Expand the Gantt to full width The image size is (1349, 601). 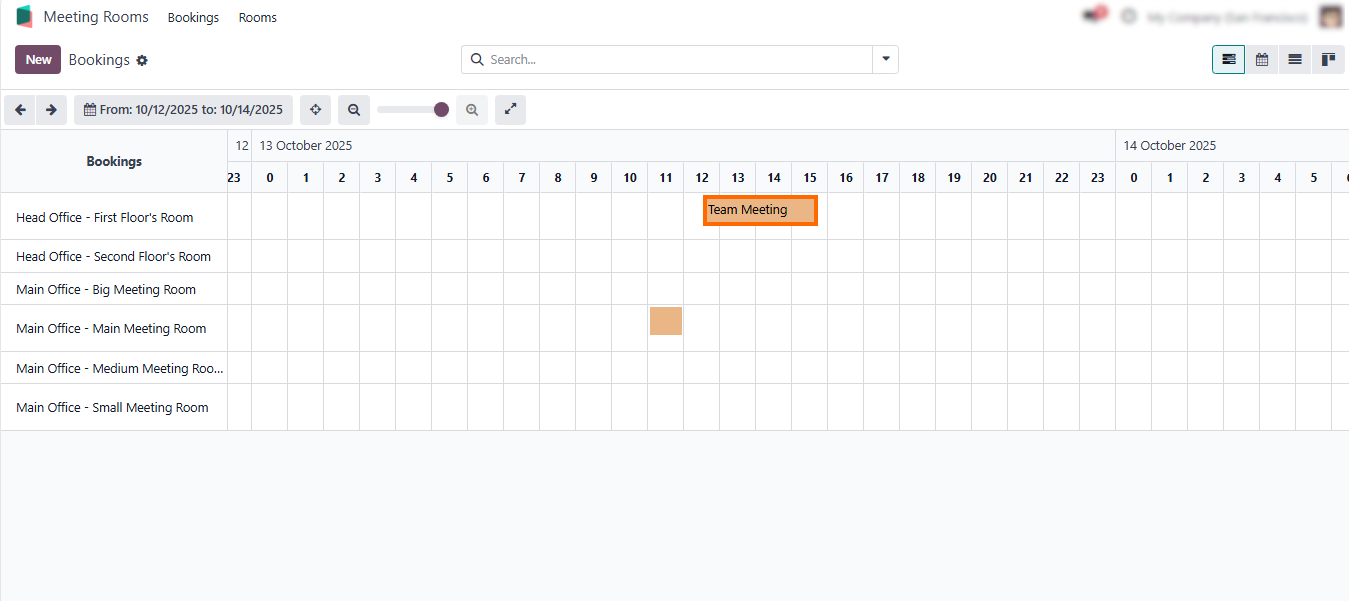click(510, 110)
